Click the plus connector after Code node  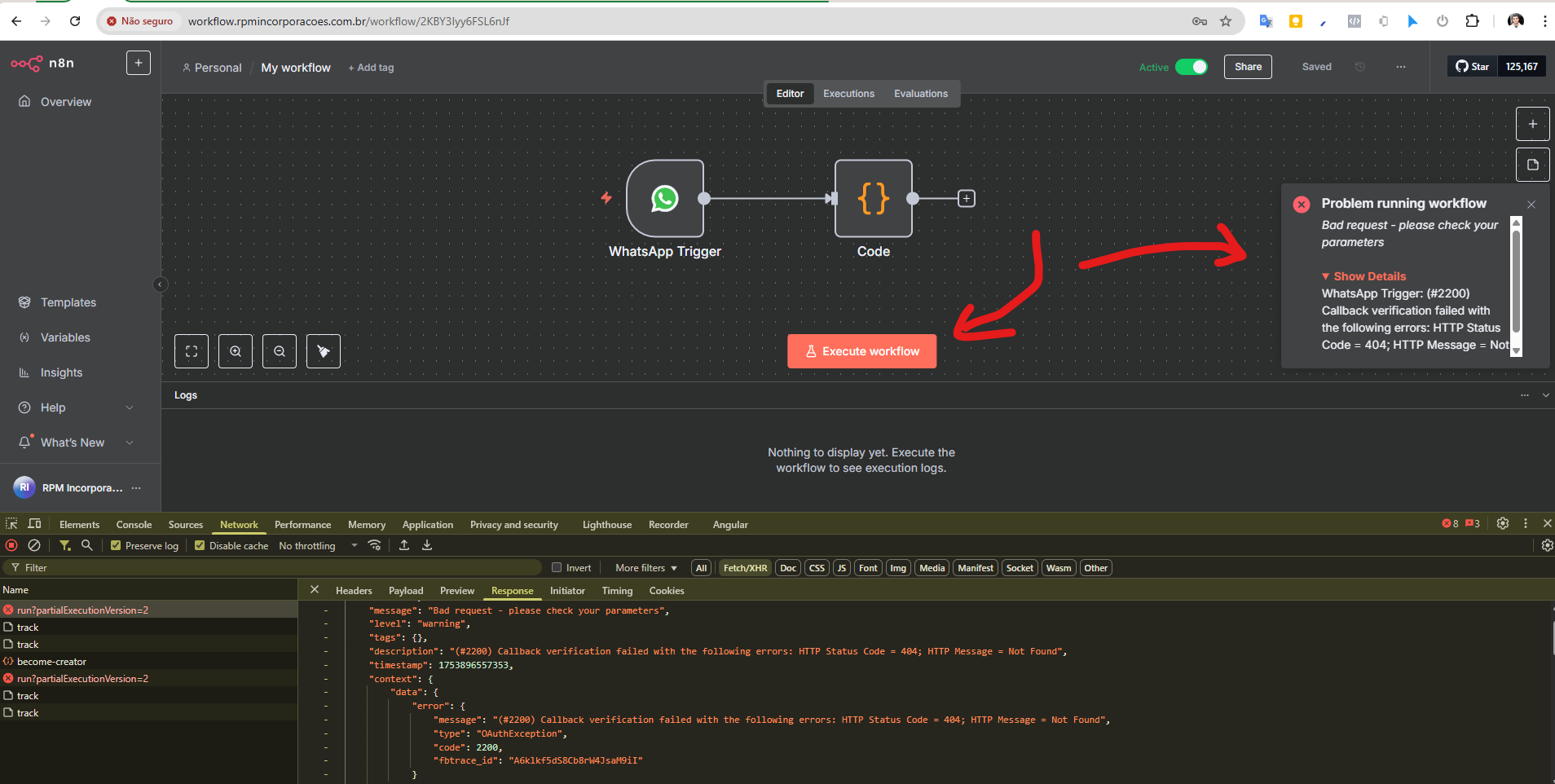(x=967, y=198)
